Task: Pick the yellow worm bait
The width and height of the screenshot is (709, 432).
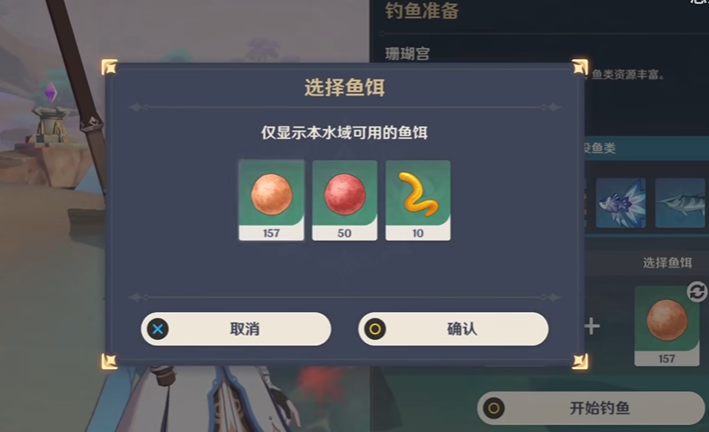Action: click(x=418, y=200)
